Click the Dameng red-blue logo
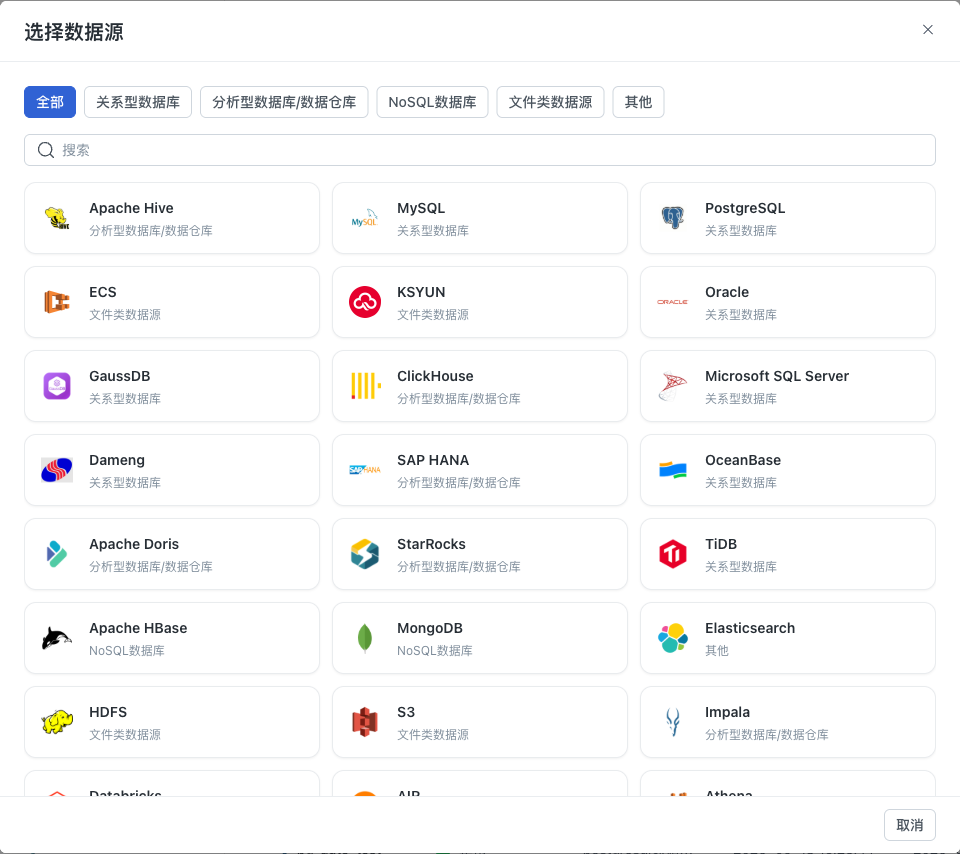This screenshot has height=854, width=960. click(x=57, y=470)
